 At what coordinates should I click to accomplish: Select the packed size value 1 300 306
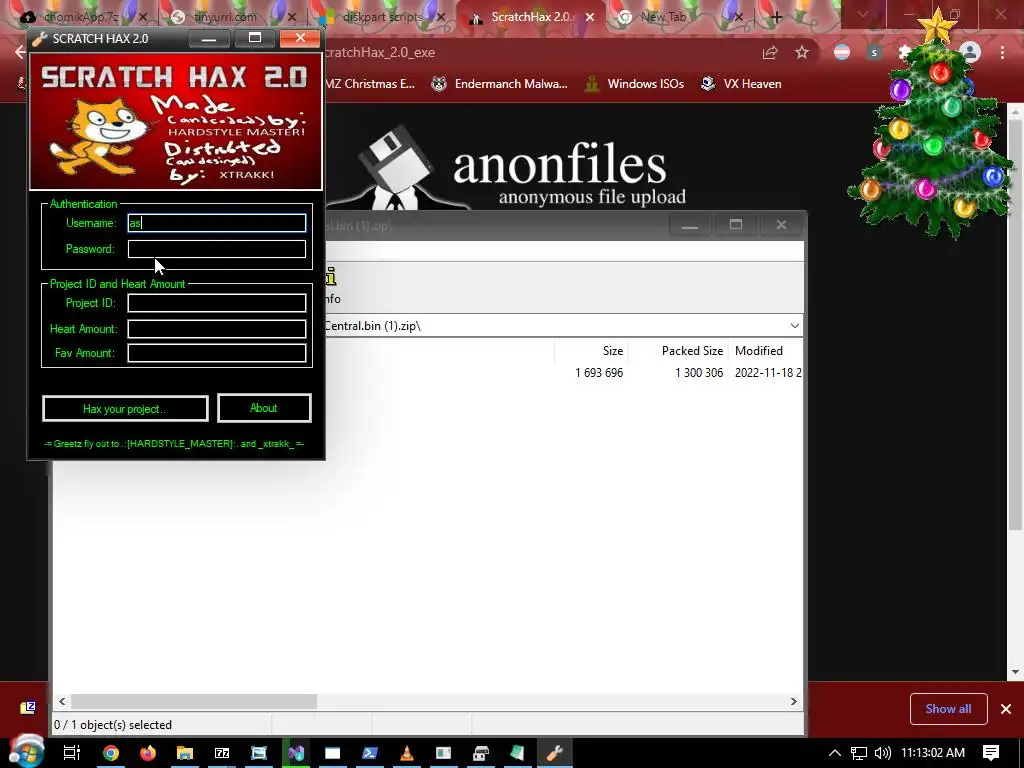[x=699, y=373]
